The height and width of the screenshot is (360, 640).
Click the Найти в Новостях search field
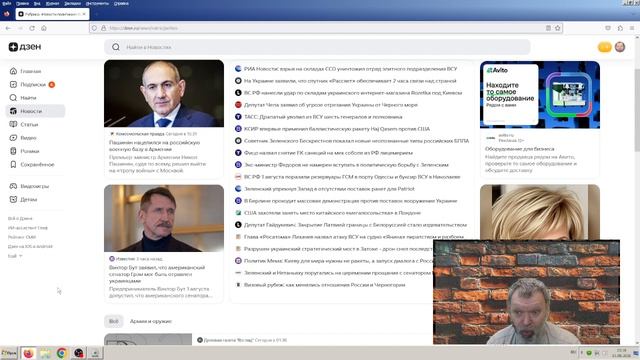tap(317, 47)
